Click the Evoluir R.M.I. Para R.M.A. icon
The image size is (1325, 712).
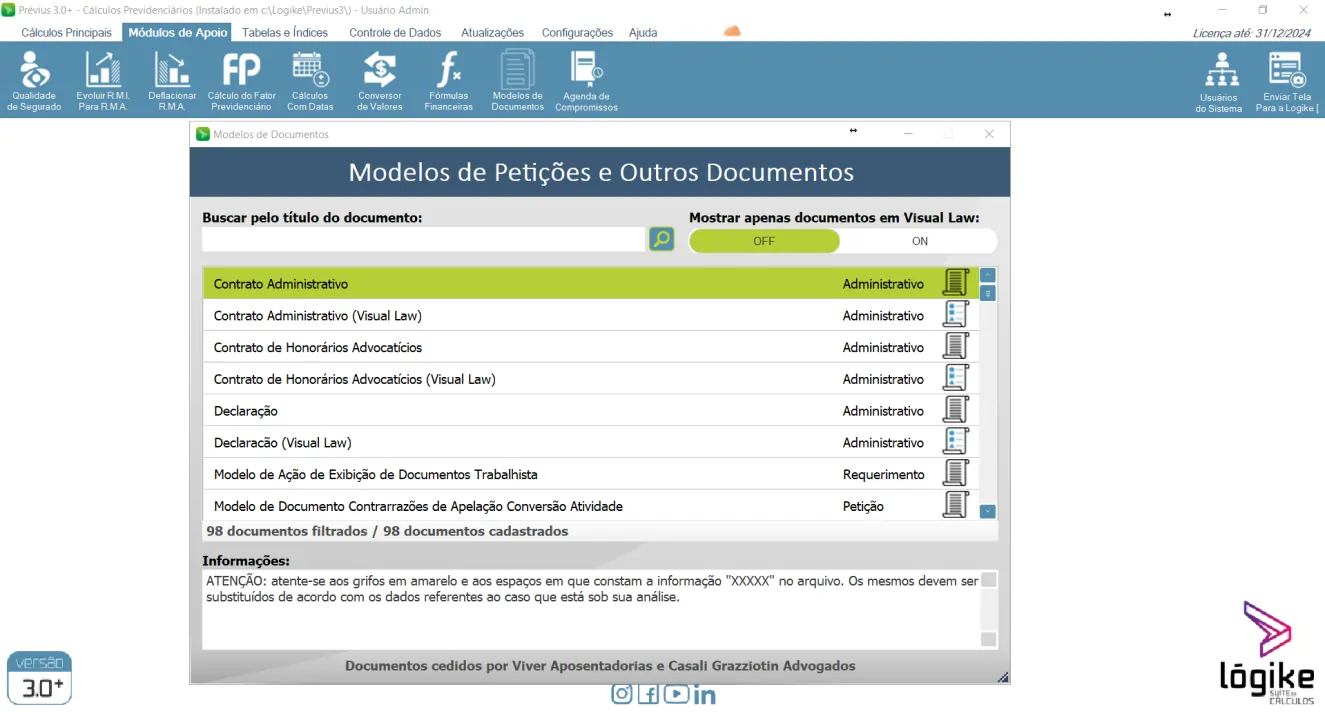[x=103, y=80]
